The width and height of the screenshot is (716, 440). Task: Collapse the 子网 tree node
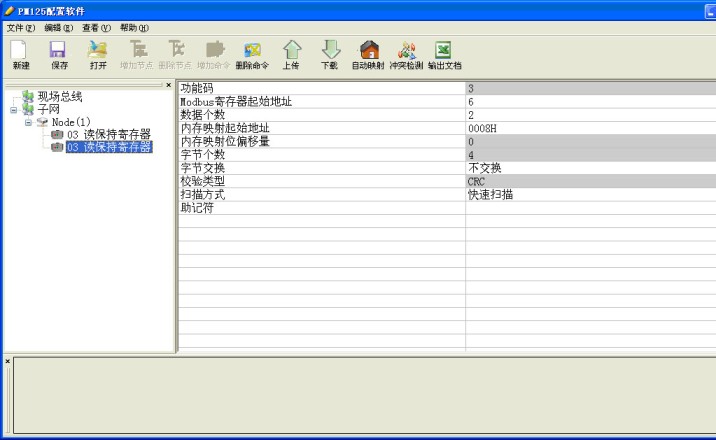pos(14,109)
